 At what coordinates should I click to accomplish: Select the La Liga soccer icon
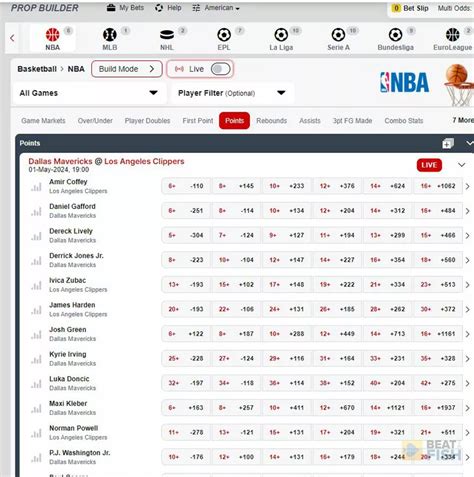(281, 35)
